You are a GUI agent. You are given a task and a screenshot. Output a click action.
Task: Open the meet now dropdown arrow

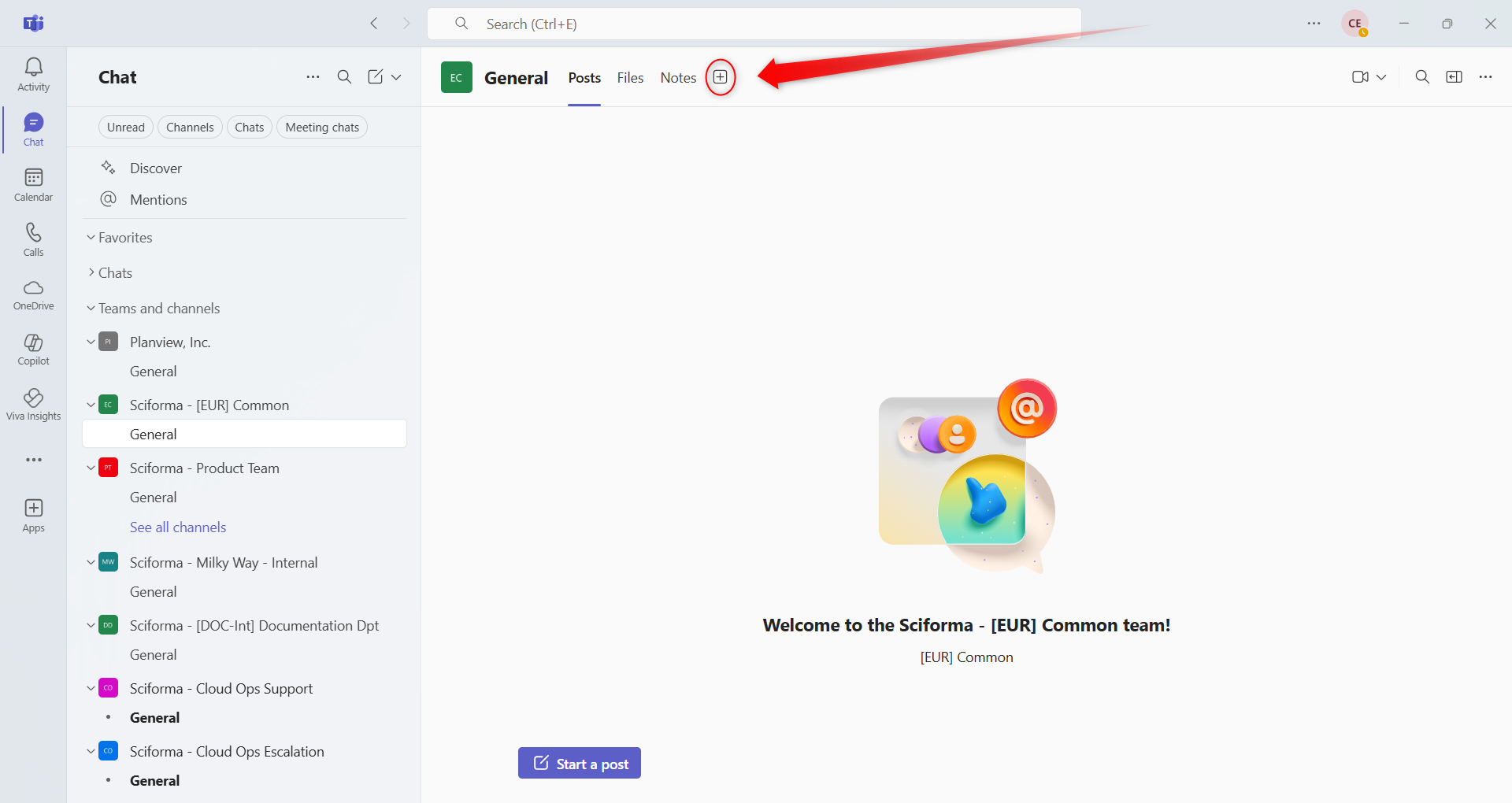[1381, 77]
